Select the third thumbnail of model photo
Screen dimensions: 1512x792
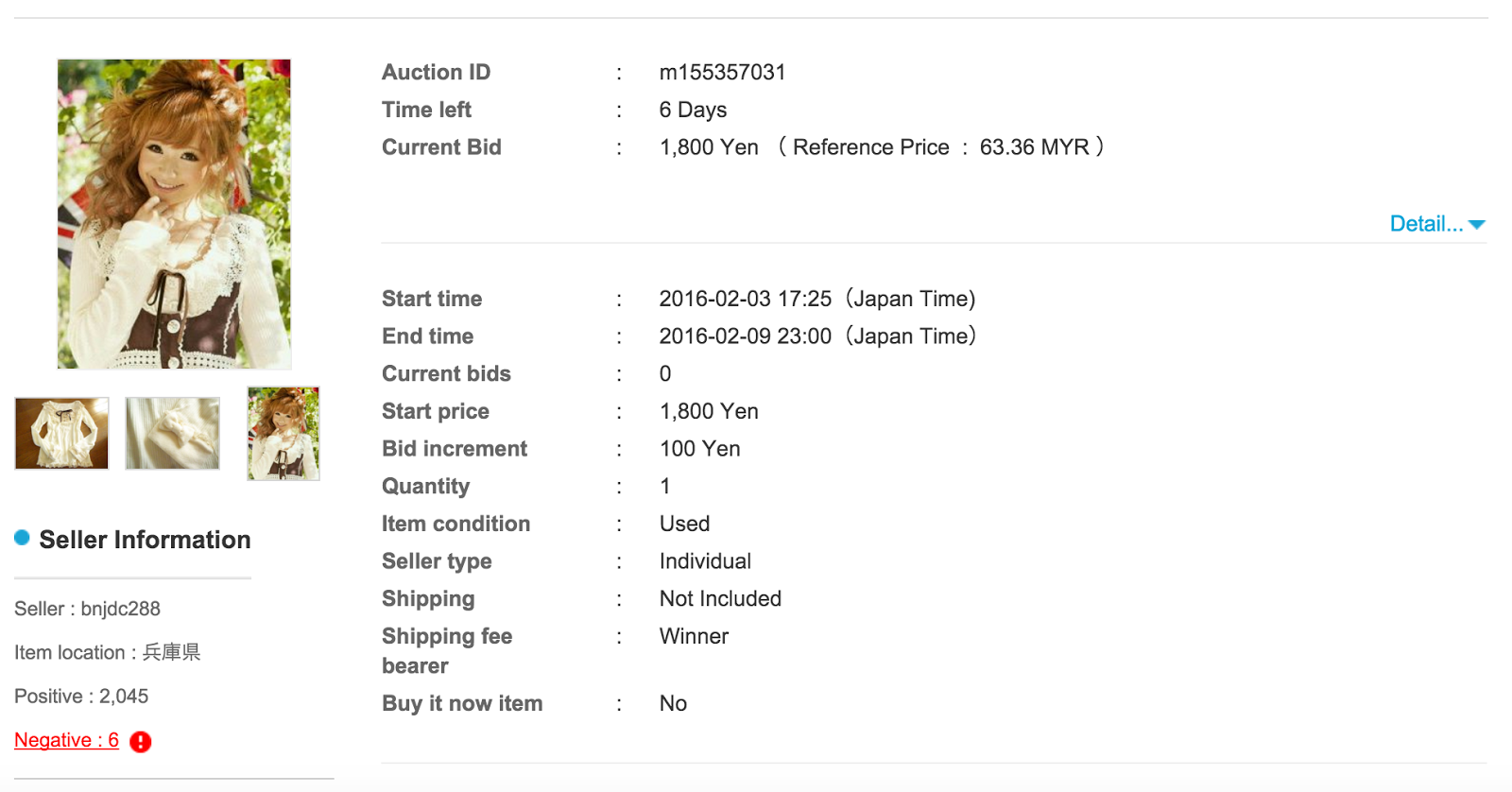283,433
